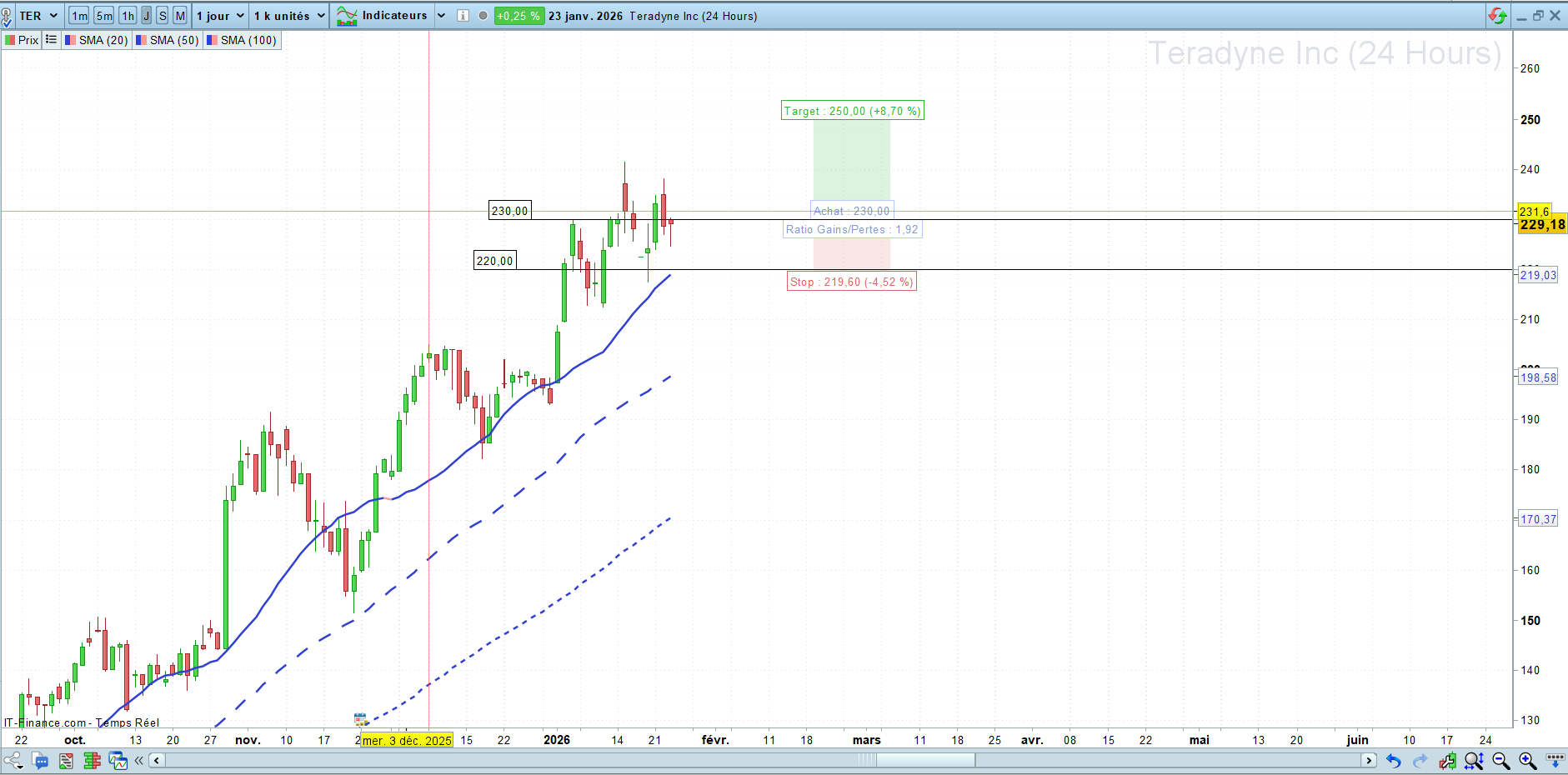Screen dimensions: 1568x775
Task: Click the linked-instrument pin icon beside TER
Action: tap(8, 16)
